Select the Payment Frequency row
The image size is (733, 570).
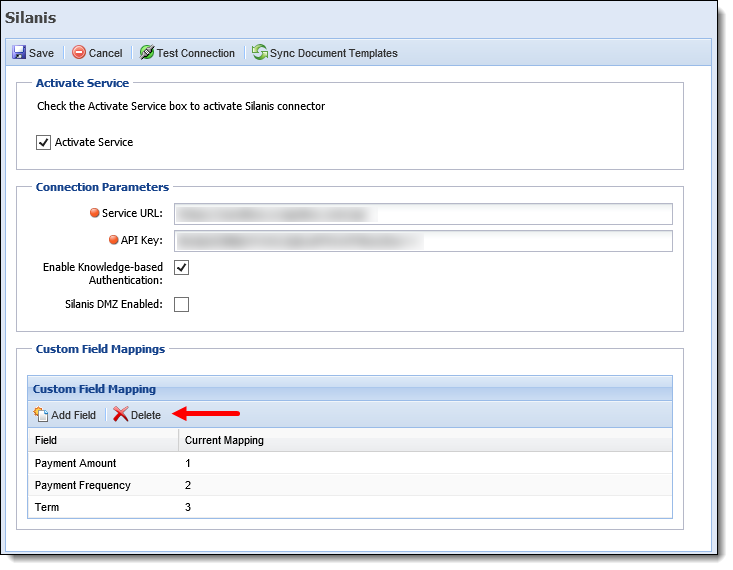[350, 485]
